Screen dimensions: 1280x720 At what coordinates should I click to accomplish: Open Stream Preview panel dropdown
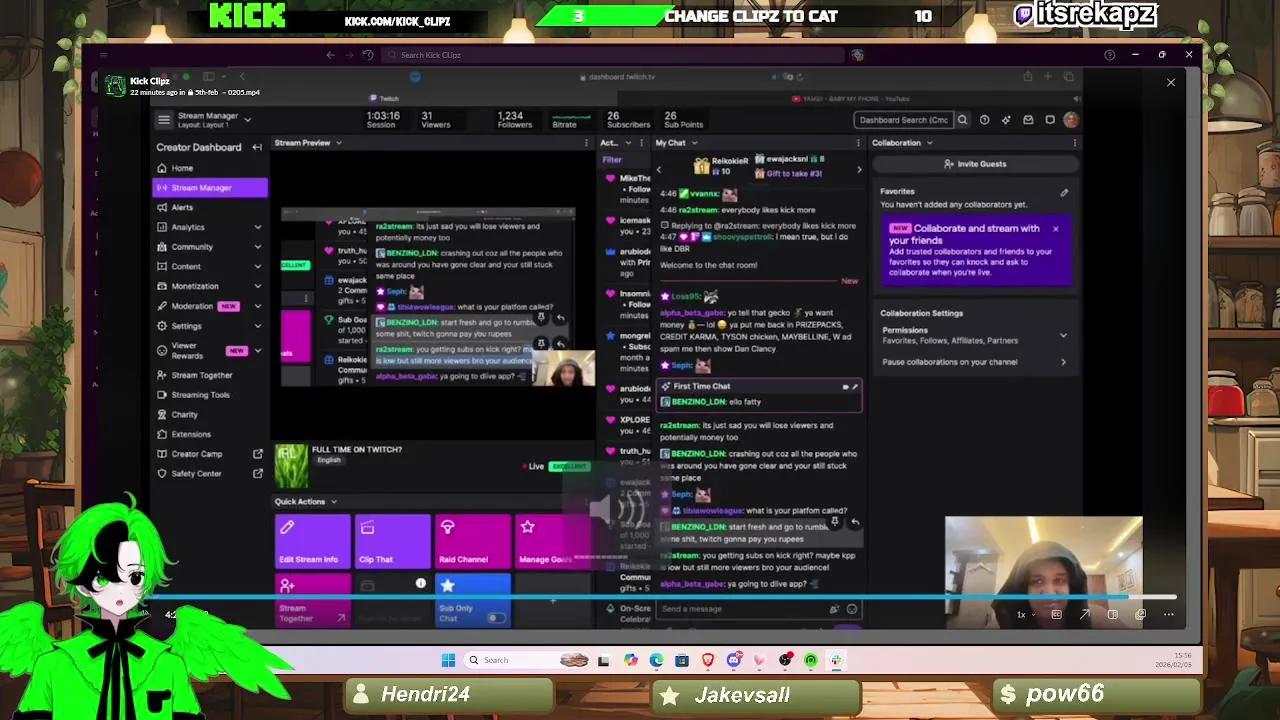338,143
